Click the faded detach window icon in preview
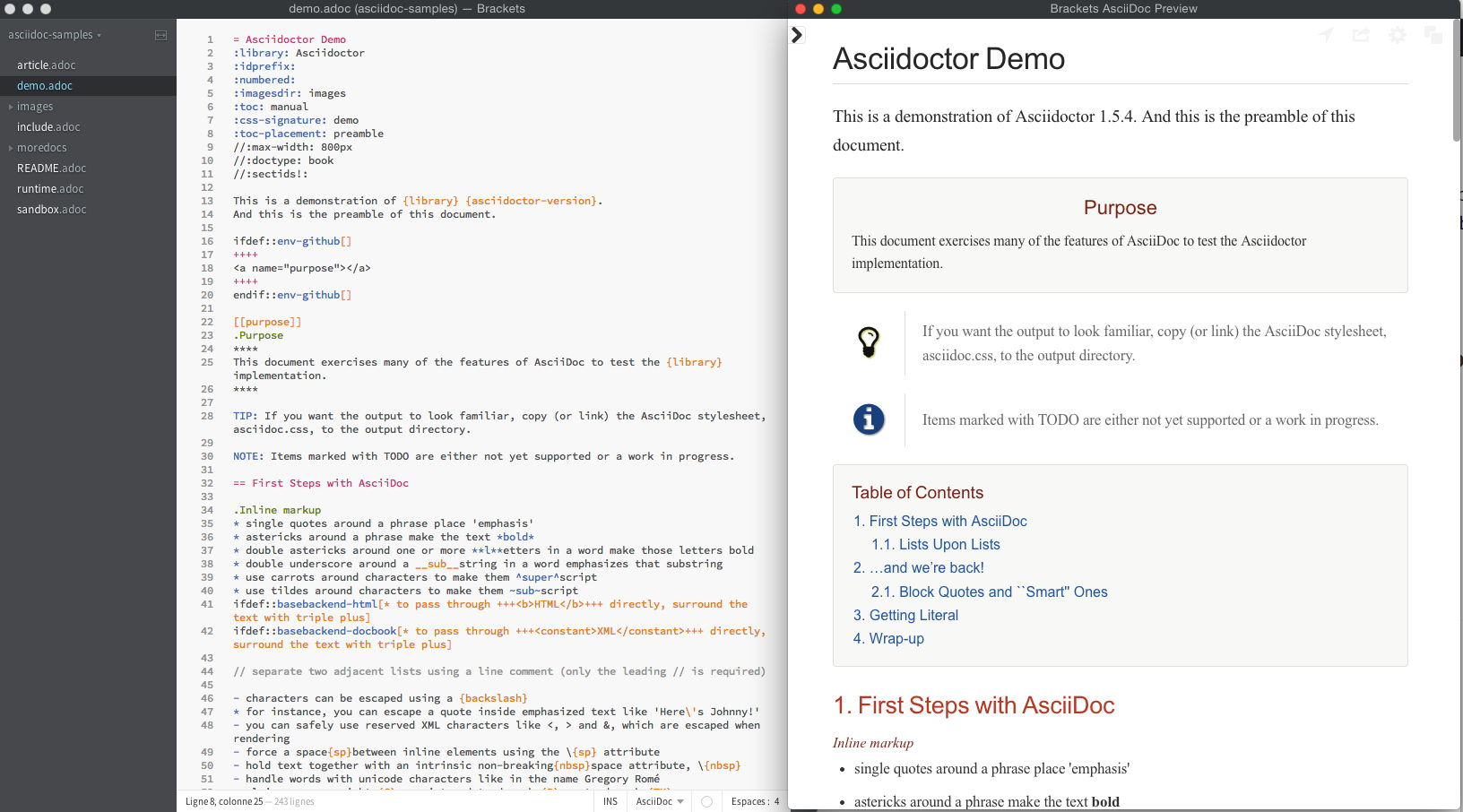 coord(1433,35)
